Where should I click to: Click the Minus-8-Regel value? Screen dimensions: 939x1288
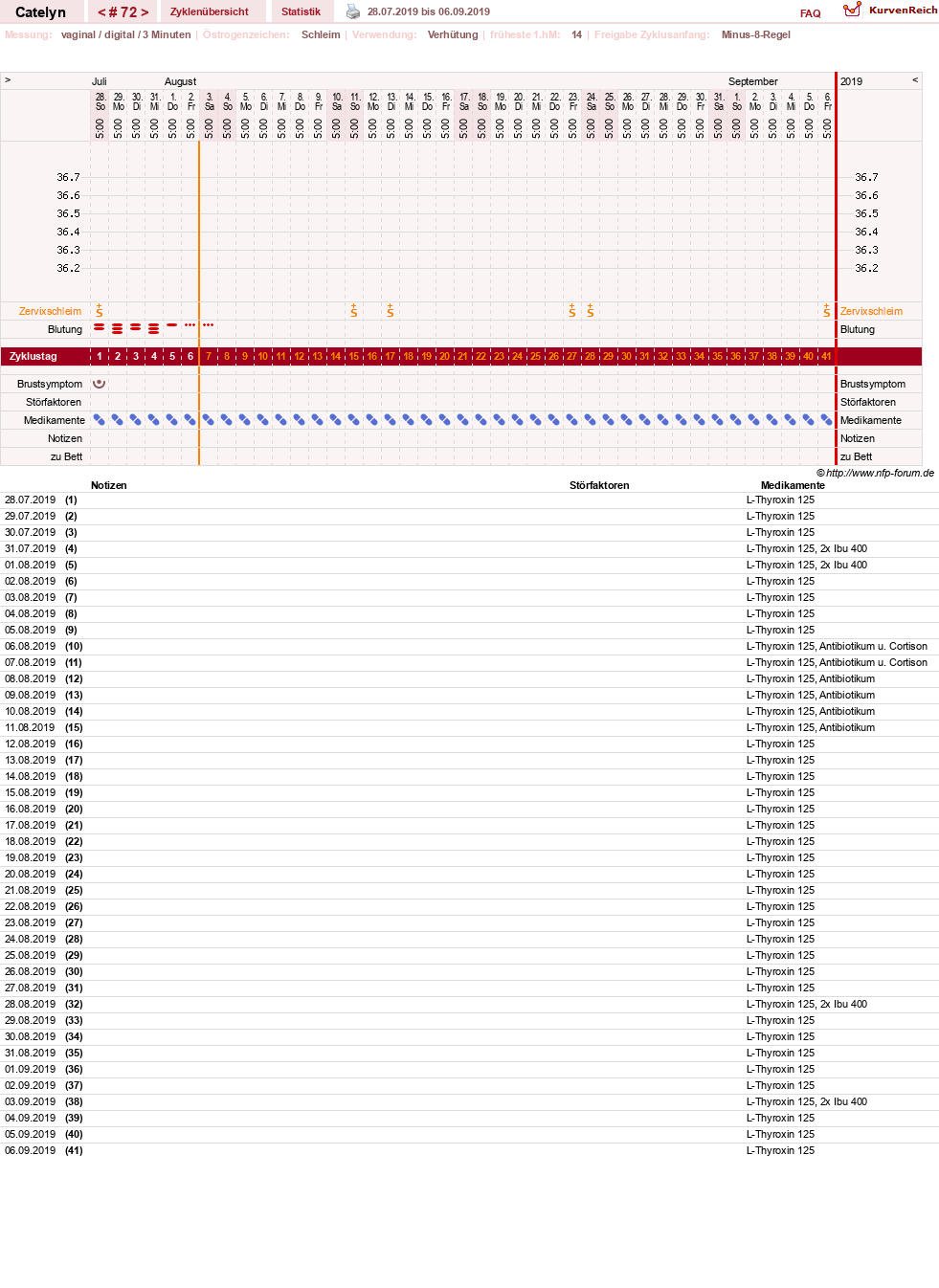(756, 34)
